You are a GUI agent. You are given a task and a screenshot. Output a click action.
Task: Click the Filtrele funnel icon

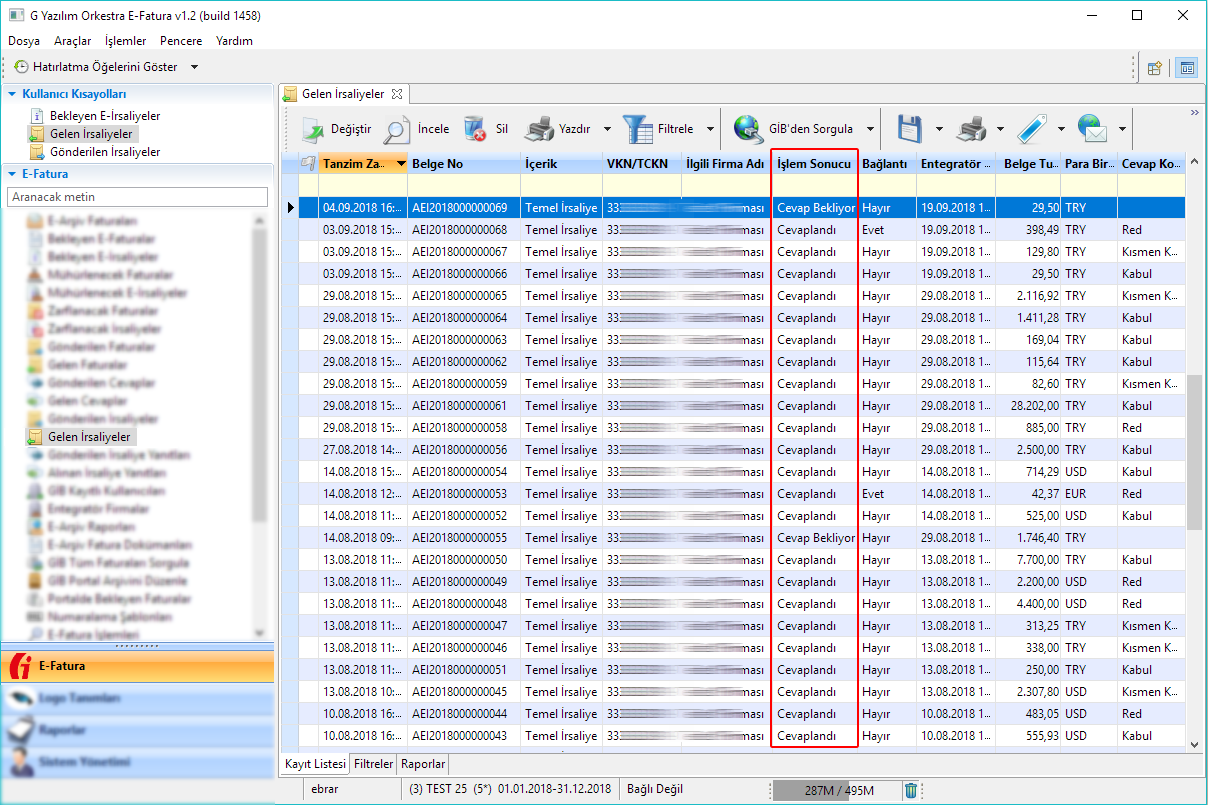pyautogui.click(x=637, y=129)
